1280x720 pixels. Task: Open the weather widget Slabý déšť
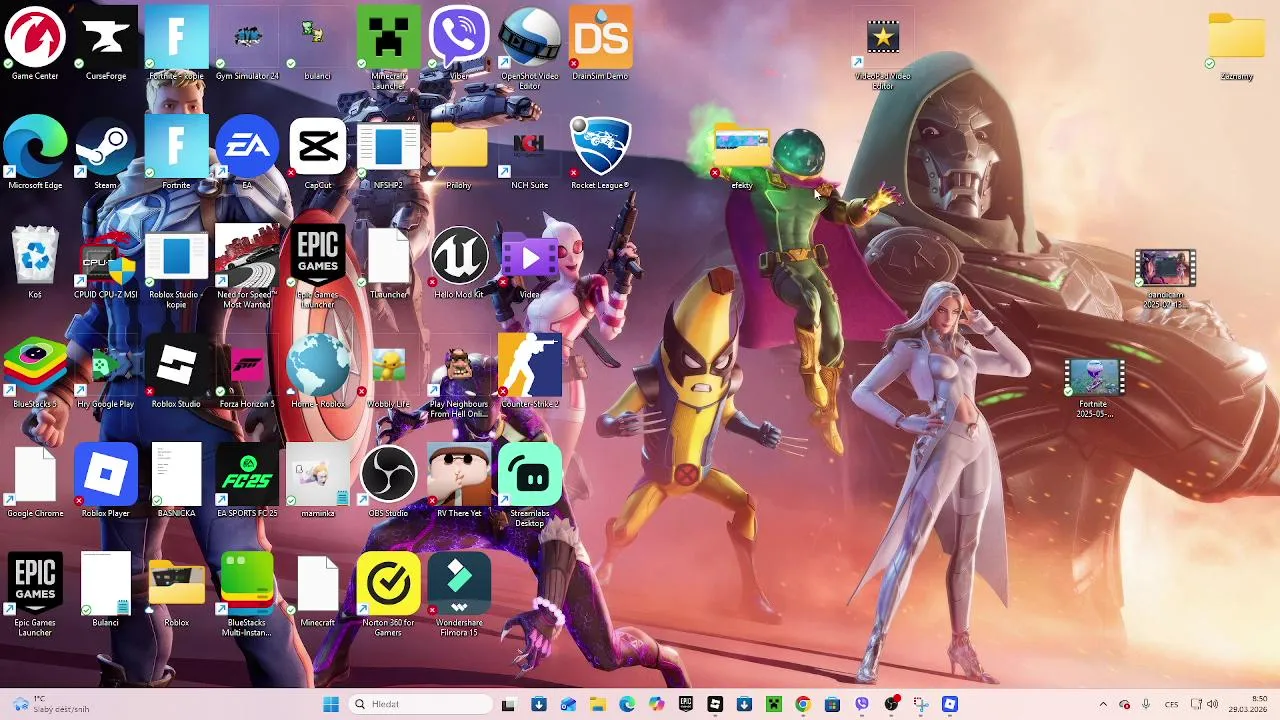(x=50, y=704)
